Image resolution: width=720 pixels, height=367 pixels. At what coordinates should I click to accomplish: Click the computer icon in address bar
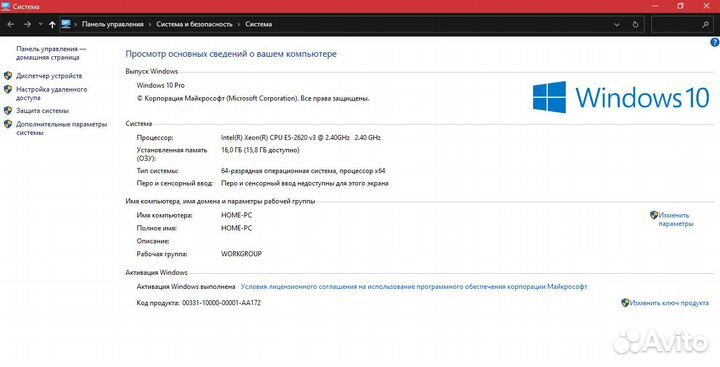[66, 24]
